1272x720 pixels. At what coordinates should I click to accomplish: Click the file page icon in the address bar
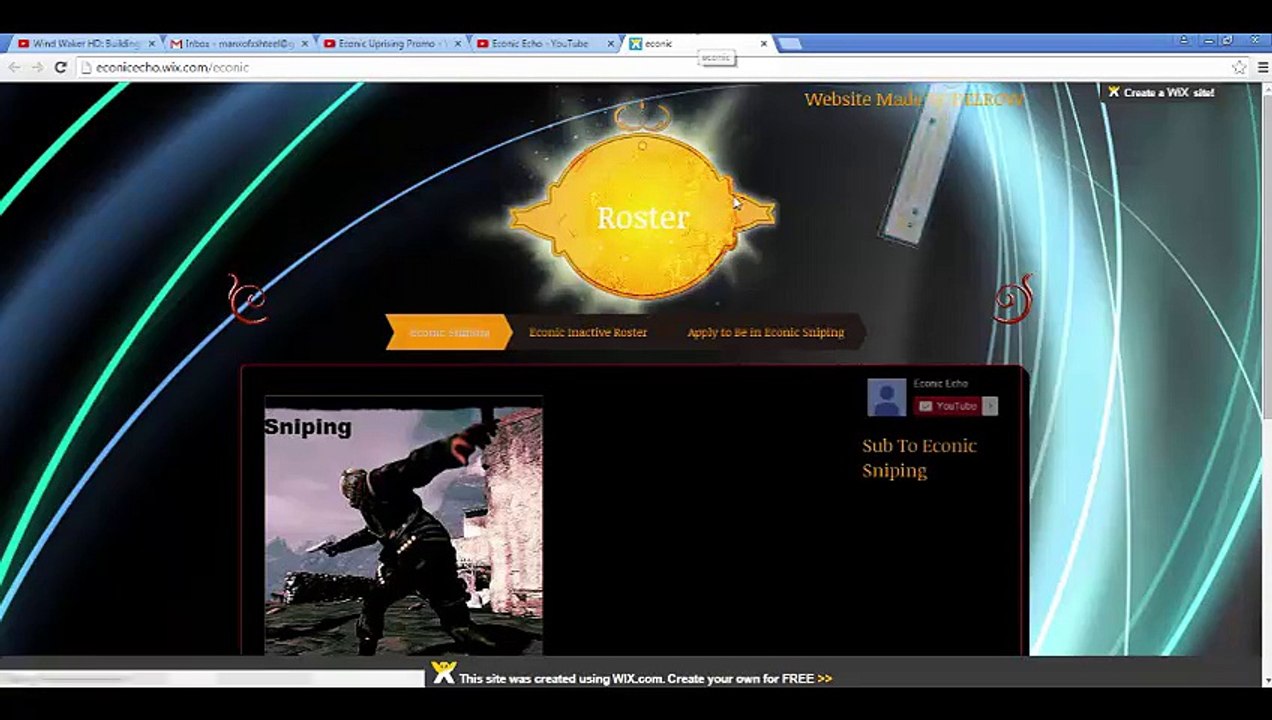(86, 67)
